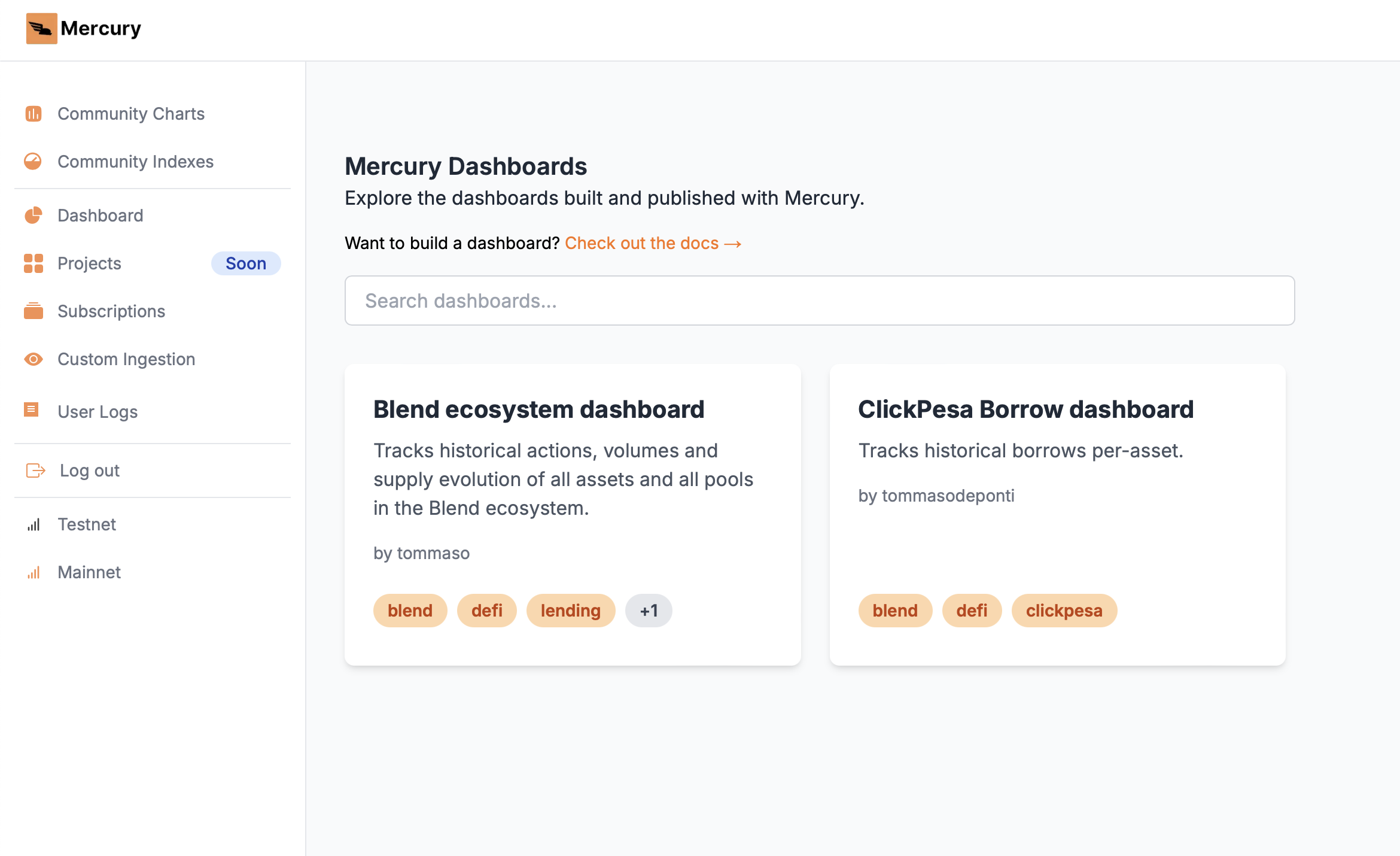Go to Subscriptions in the sidebar
The image size is (1400, 856).
pyautogui.click(x=111, y=311)
